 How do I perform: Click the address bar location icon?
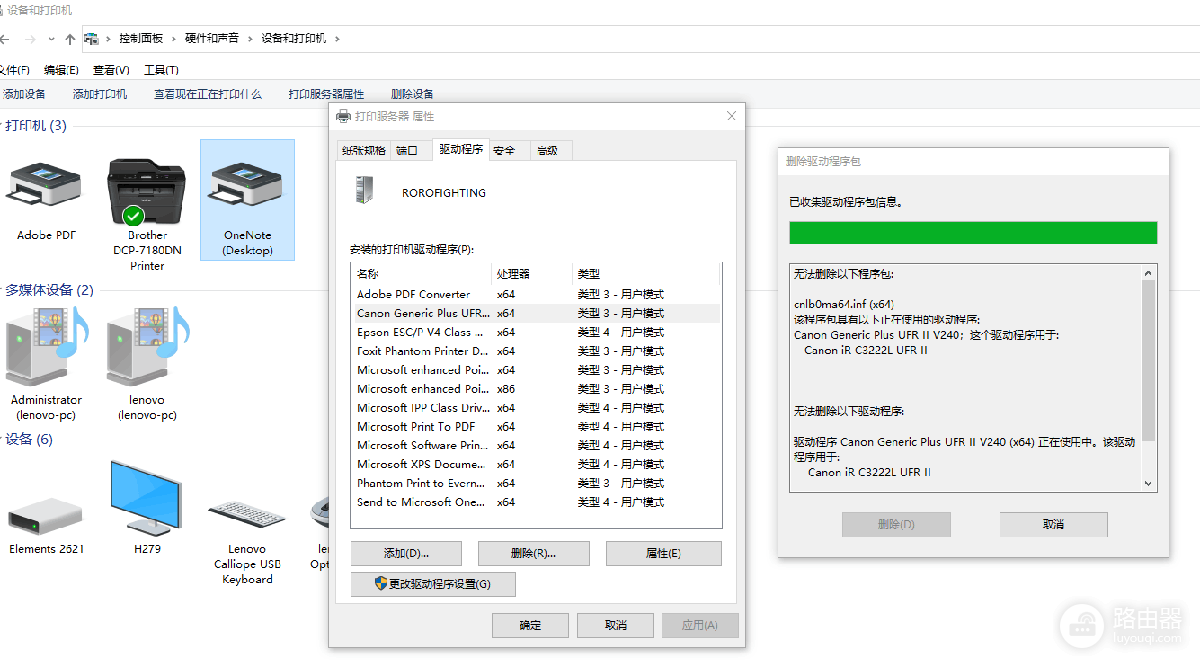(93, 38)
